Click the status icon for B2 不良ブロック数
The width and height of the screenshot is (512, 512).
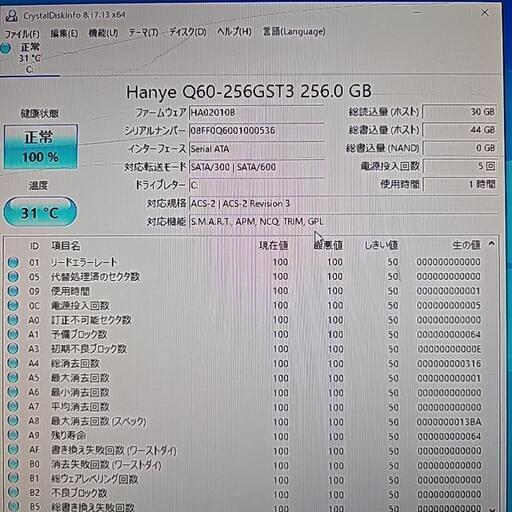(x=13, y=493)
